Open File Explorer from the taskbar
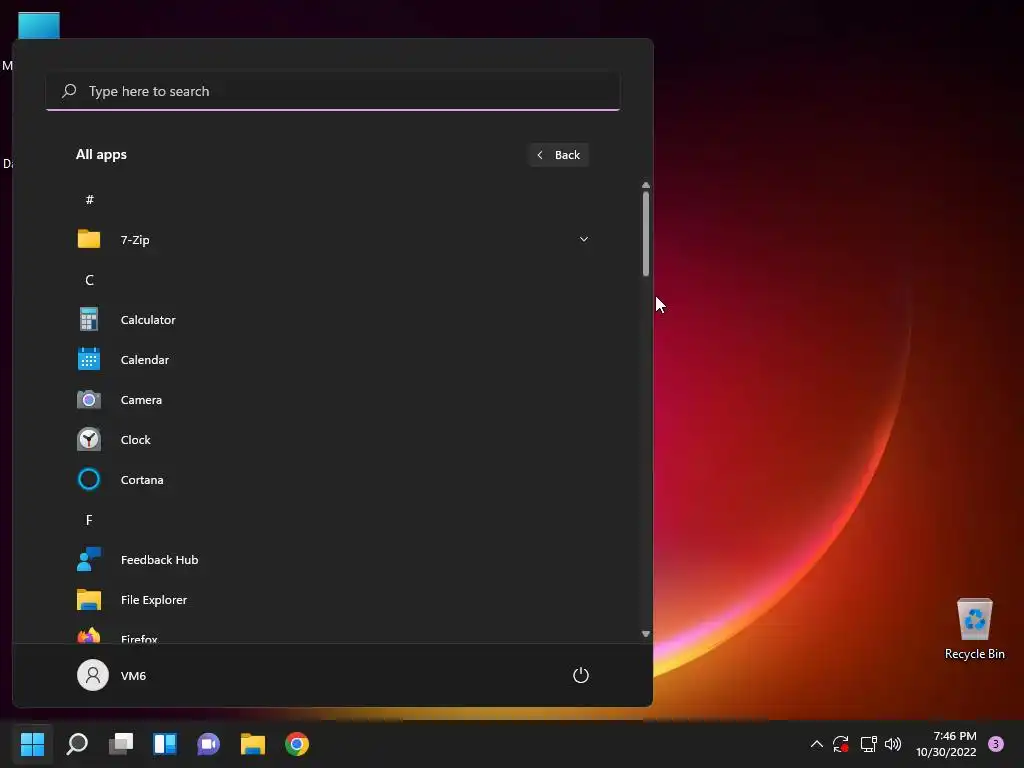 253,743
